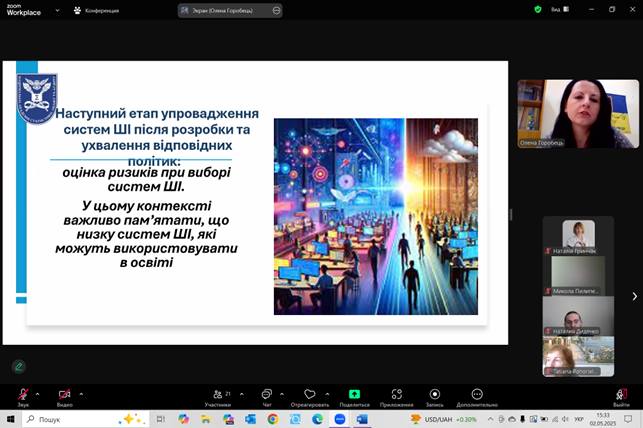The height and width of the screenshot is (428, 643).
Task: Start recording with the Запись icon
Action: tap(434, 394)
